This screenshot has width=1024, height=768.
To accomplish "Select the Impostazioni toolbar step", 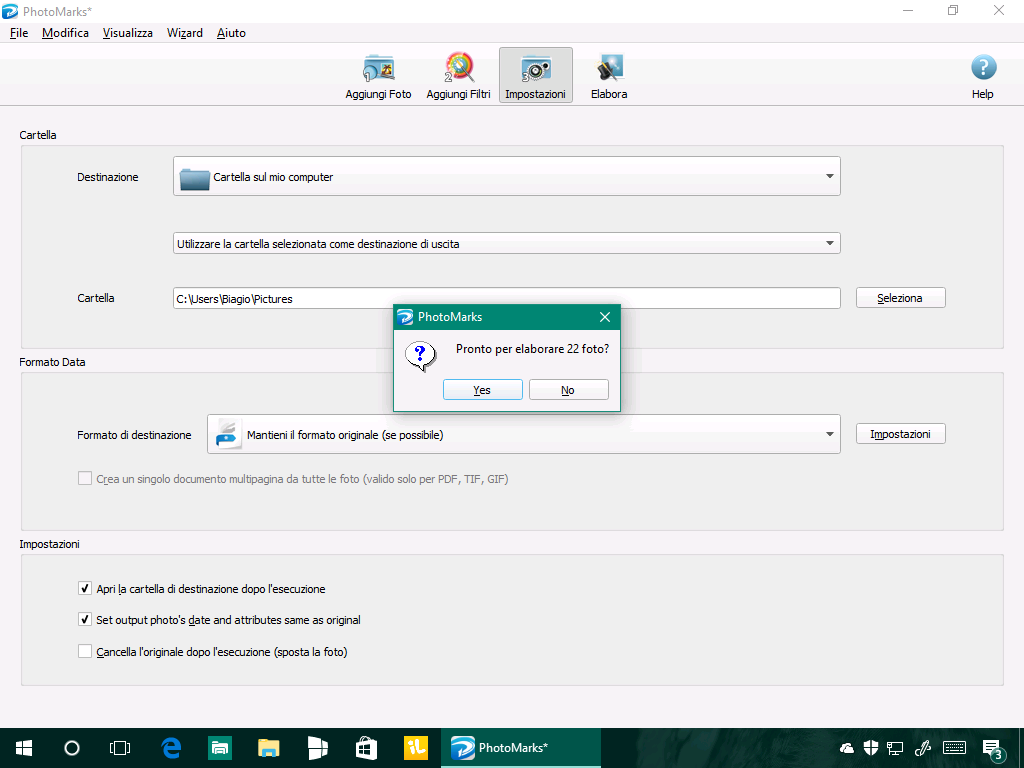I will pos(536,76).
